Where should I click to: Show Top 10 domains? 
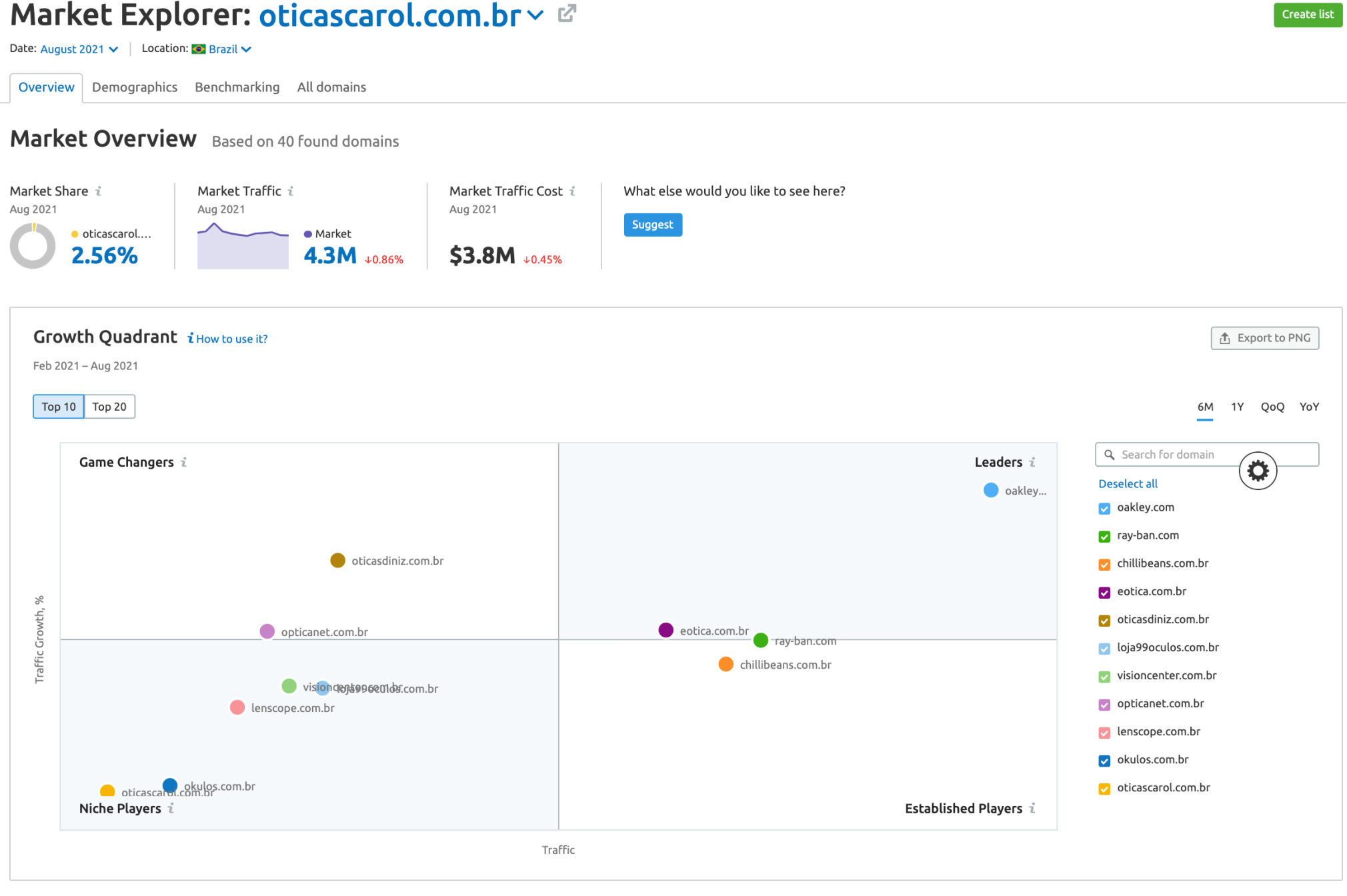point(59,407)
